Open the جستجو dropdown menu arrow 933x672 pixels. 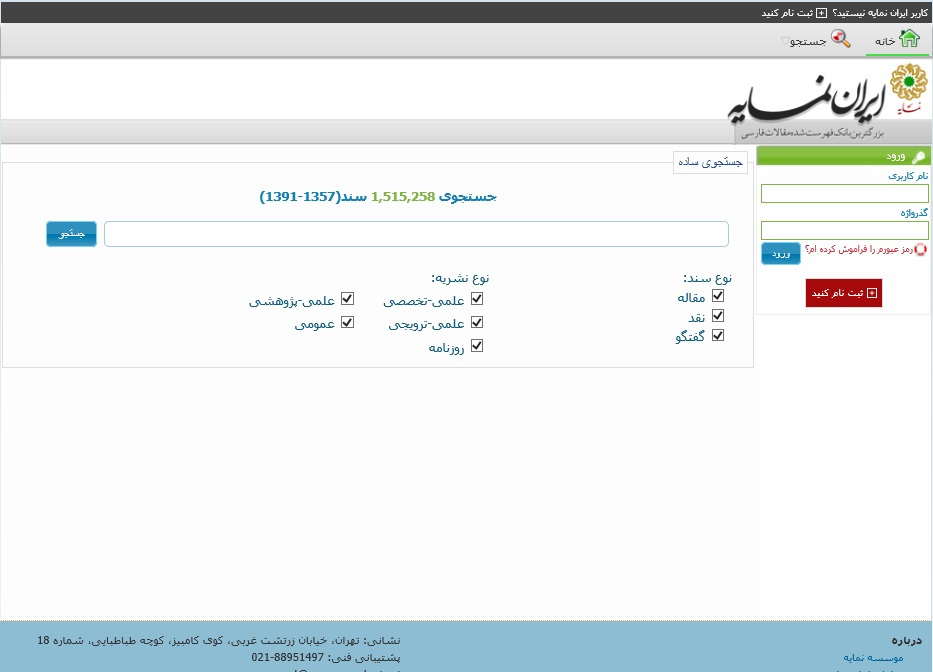(784, 41)
